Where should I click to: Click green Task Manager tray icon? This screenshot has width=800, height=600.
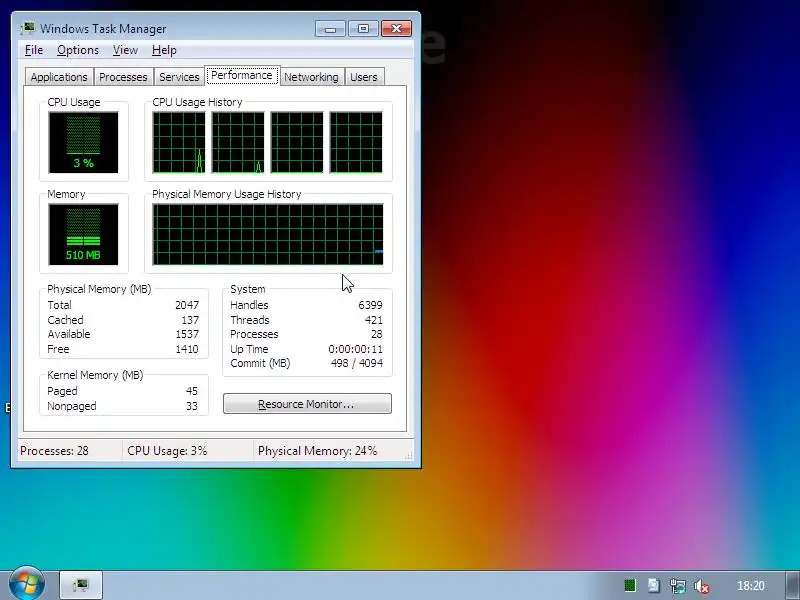630,586
